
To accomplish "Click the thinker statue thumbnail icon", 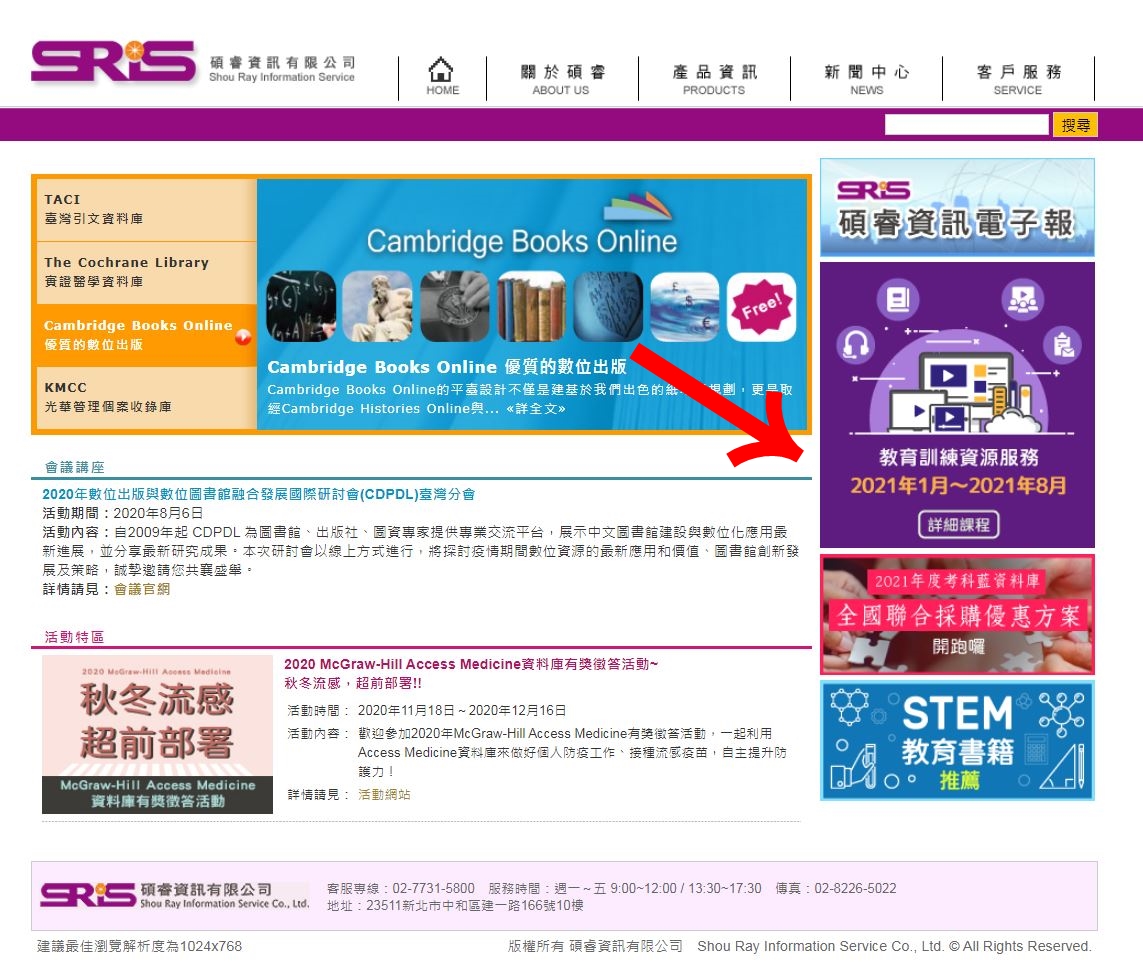I will pyautogui.click(x=377, y=307).
